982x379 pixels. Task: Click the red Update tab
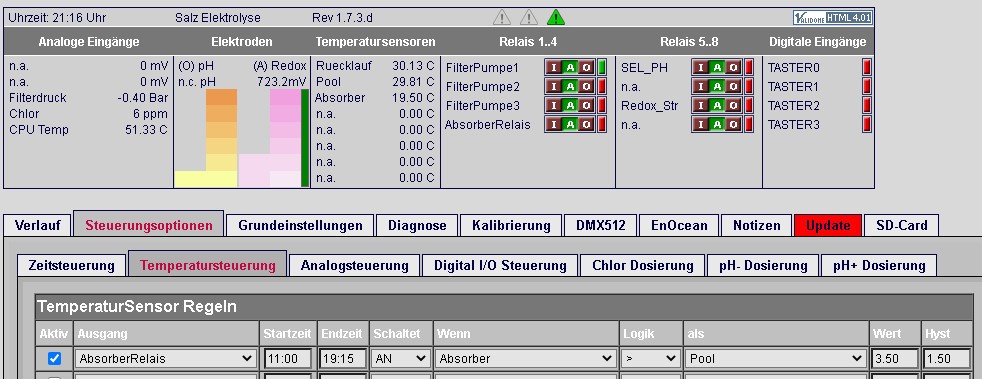[828, 226]
